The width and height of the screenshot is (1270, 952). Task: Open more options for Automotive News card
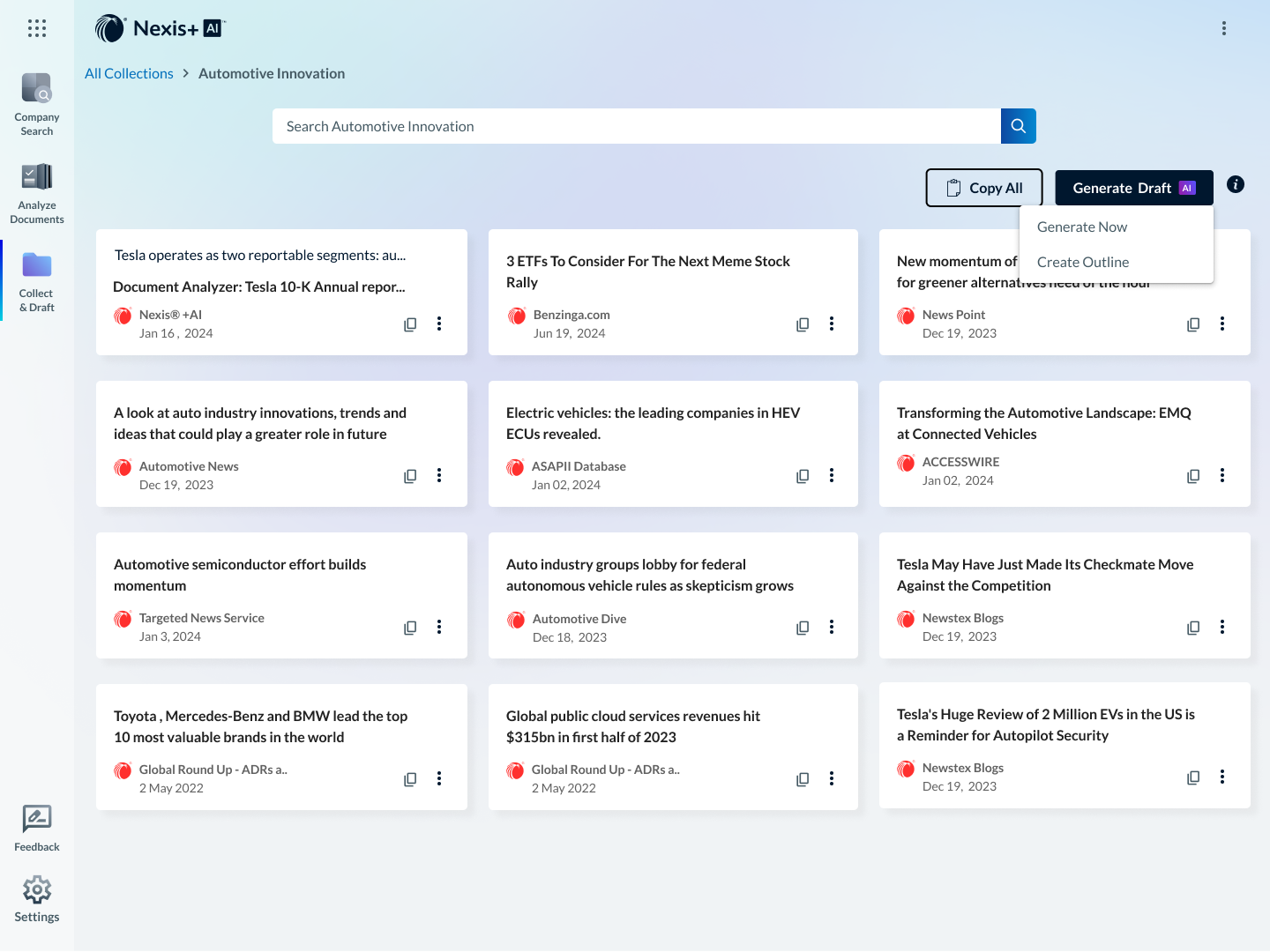(439, 475)
